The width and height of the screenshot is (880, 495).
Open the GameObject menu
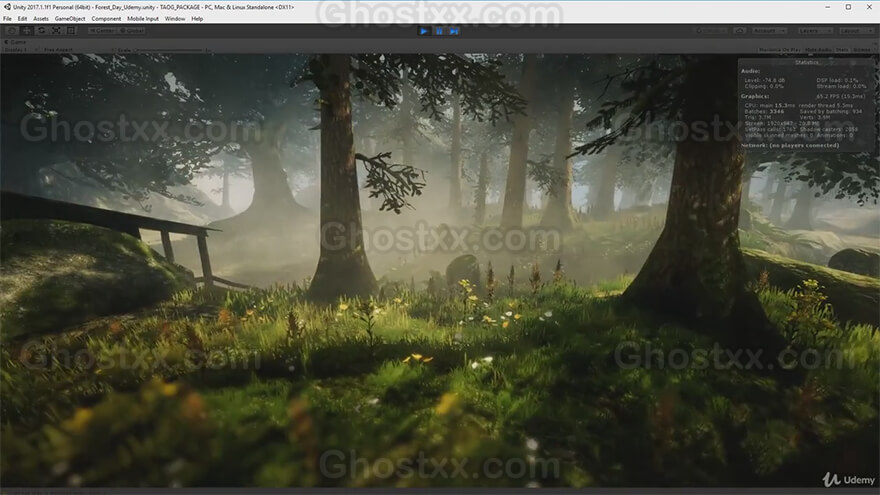tap(70, 19)
